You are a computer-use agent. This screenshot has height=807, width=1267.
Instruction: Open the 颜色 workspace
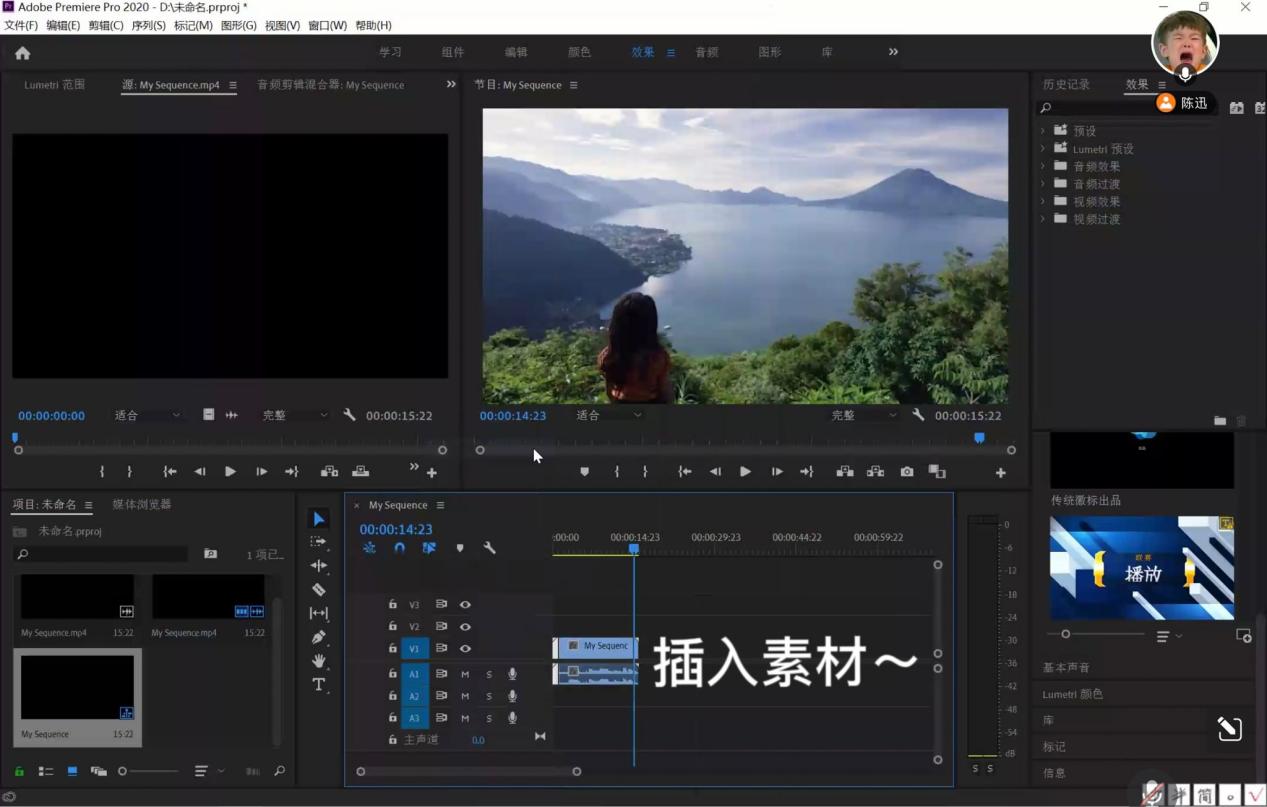pyautogui.click(x=579, y=52)
